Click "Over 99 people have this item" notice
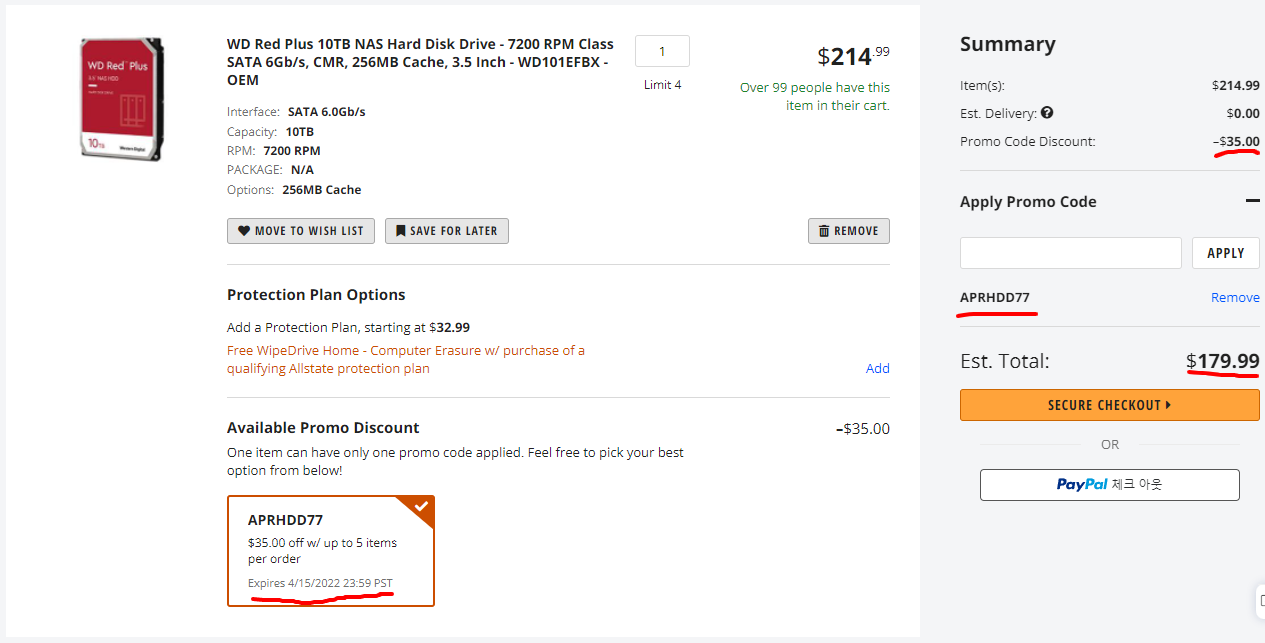The image size is (1265, 643). coord(814,96)
